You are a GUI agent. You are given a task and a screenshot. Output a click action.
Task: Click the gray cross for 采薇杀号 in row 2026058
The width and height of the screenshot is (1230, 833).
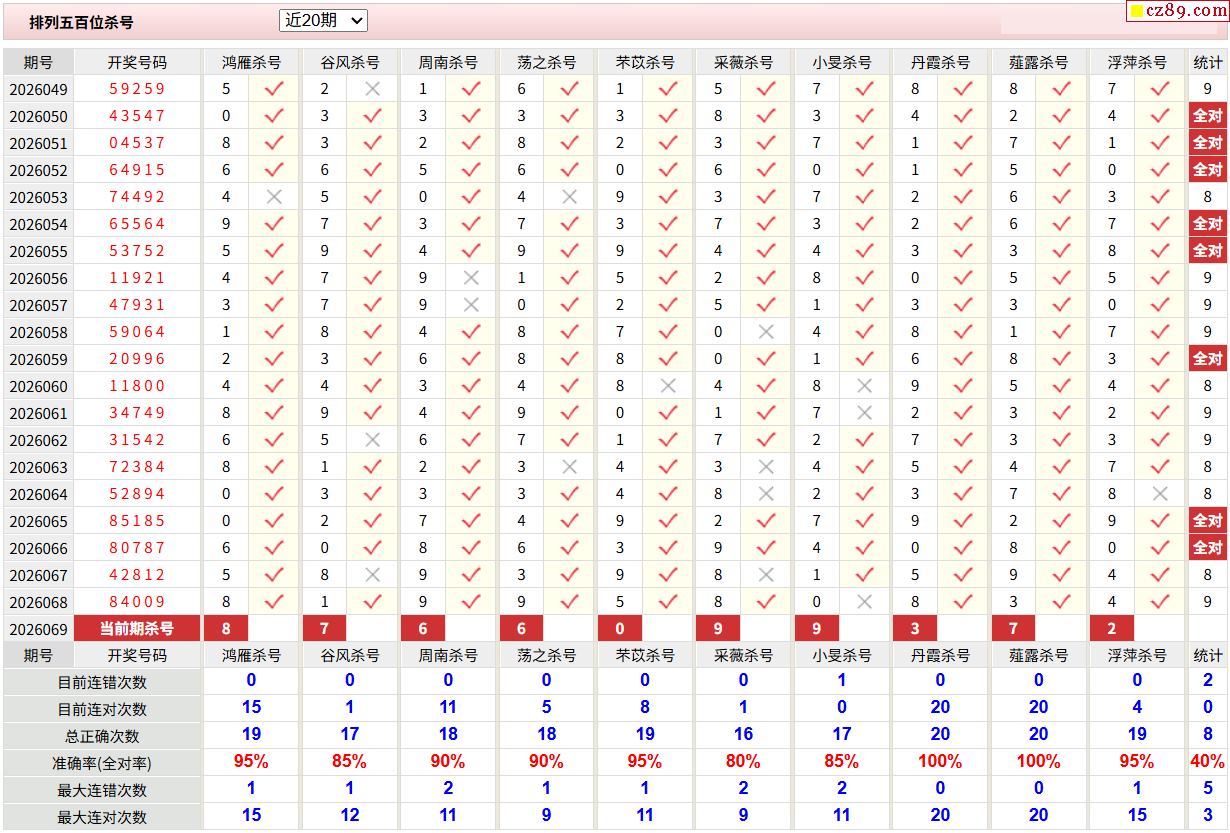click(766, 332)
